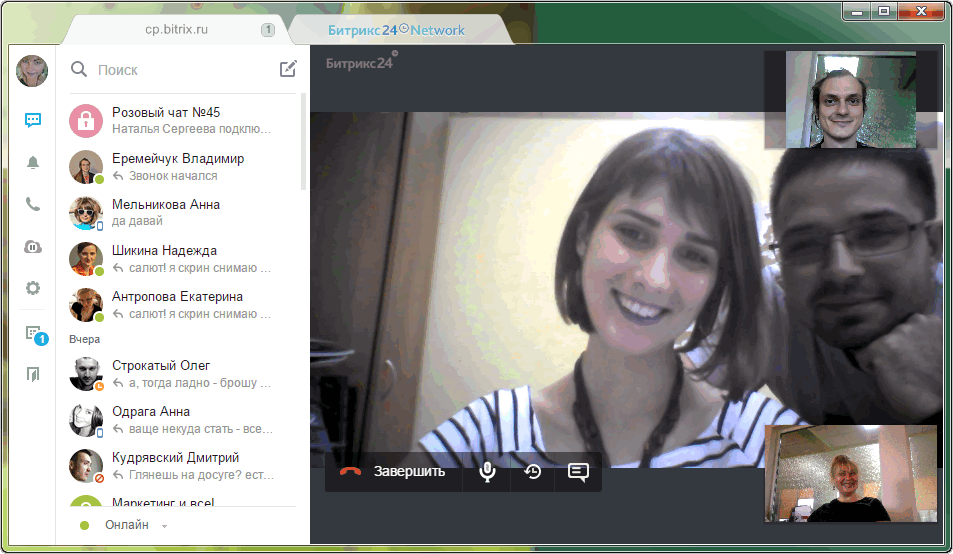
Task: Click the user profile avatar
Action: [x=32, y=70]
